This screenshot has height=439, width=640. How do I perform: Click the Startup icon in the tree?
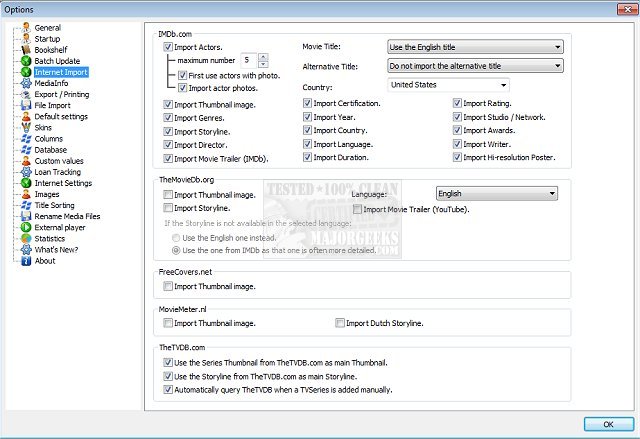tap(26, 39)
